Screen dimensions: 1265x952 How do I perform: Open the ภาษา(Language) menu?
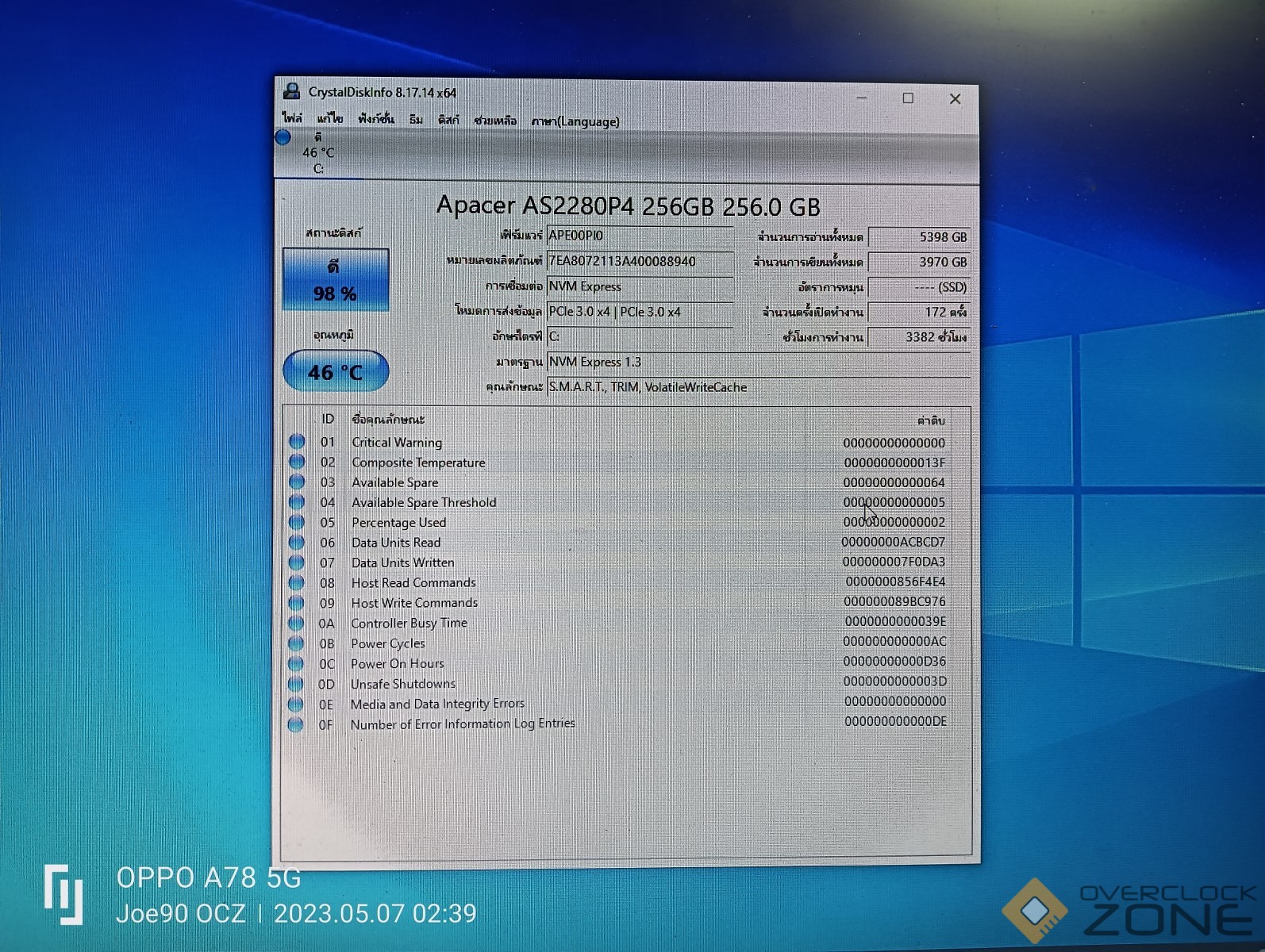tap(575, 121)
